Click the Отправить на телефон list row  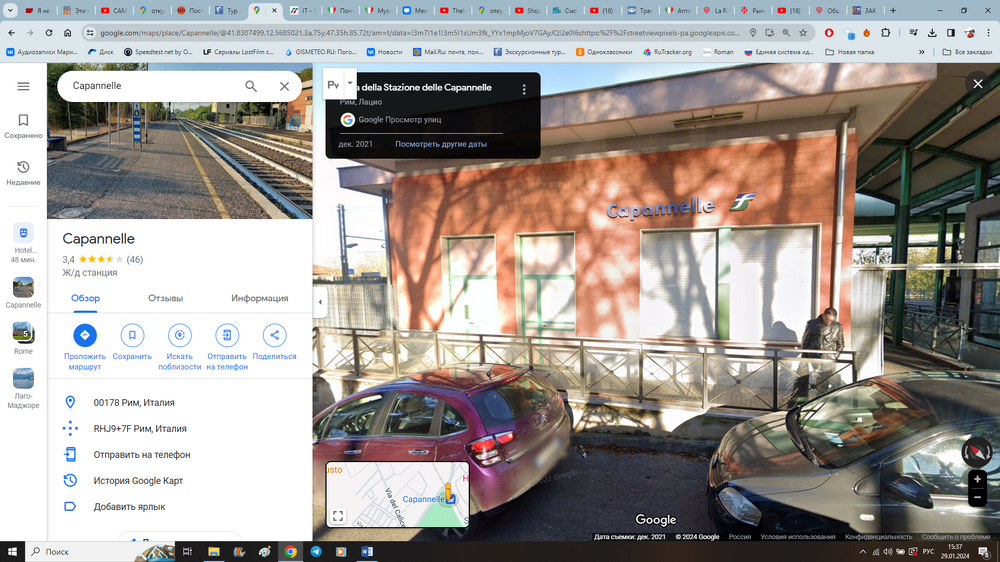click(180, 455)
